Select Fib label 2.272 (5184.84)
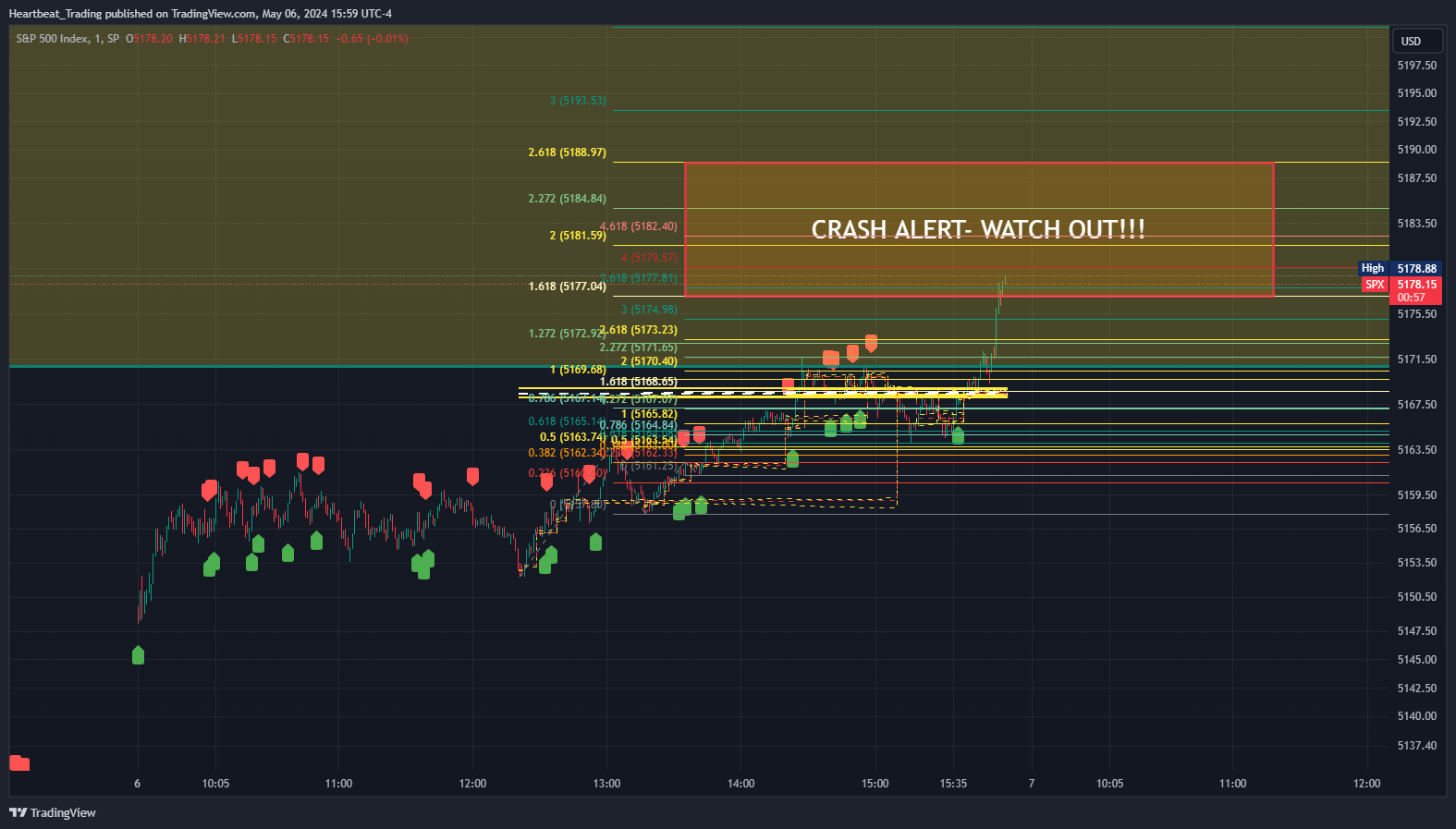This screenshot has width=1456, height=829. coord(568,199)
